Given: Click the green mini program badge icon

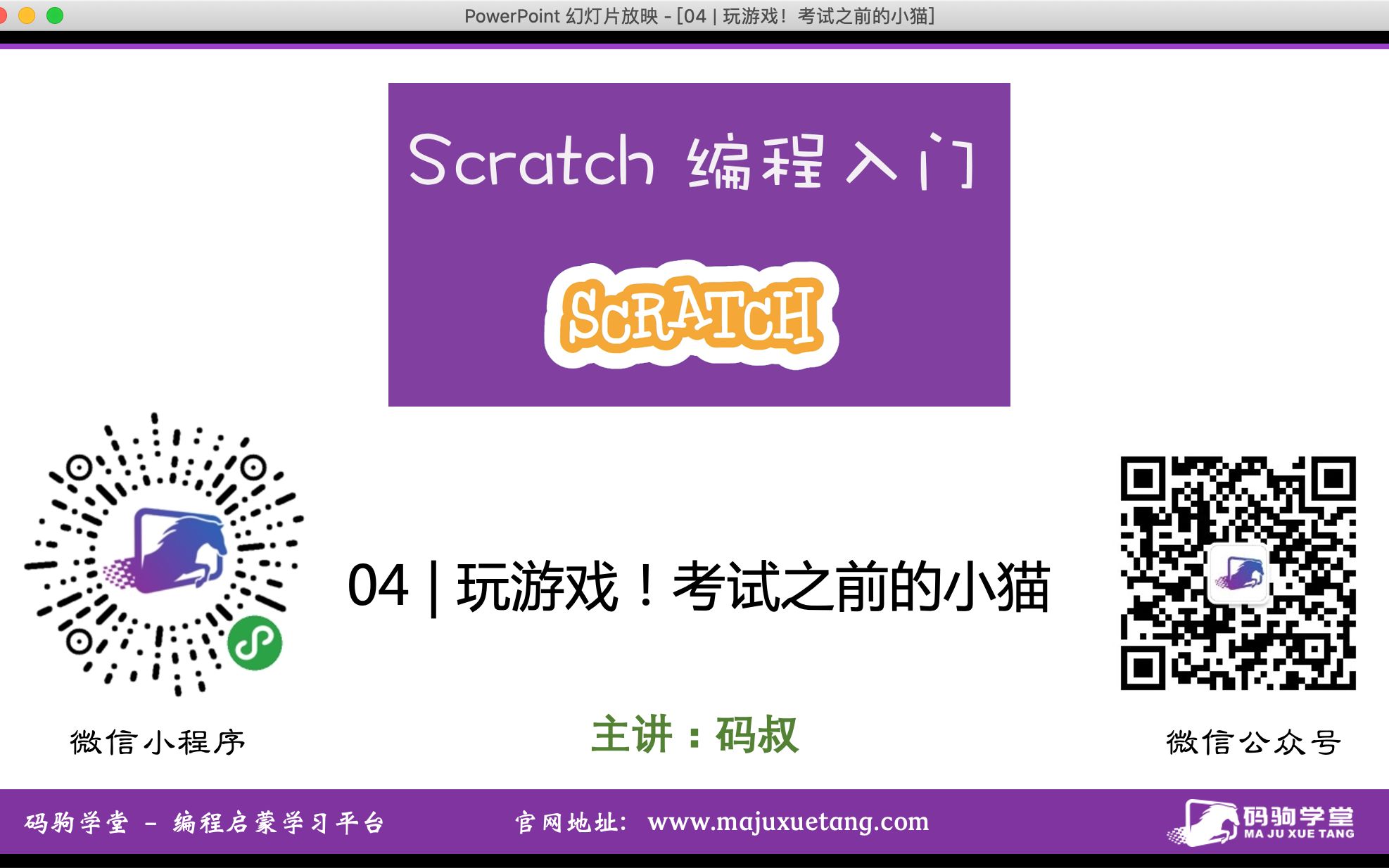Looking at the screenshot, I should click(255, 643).
